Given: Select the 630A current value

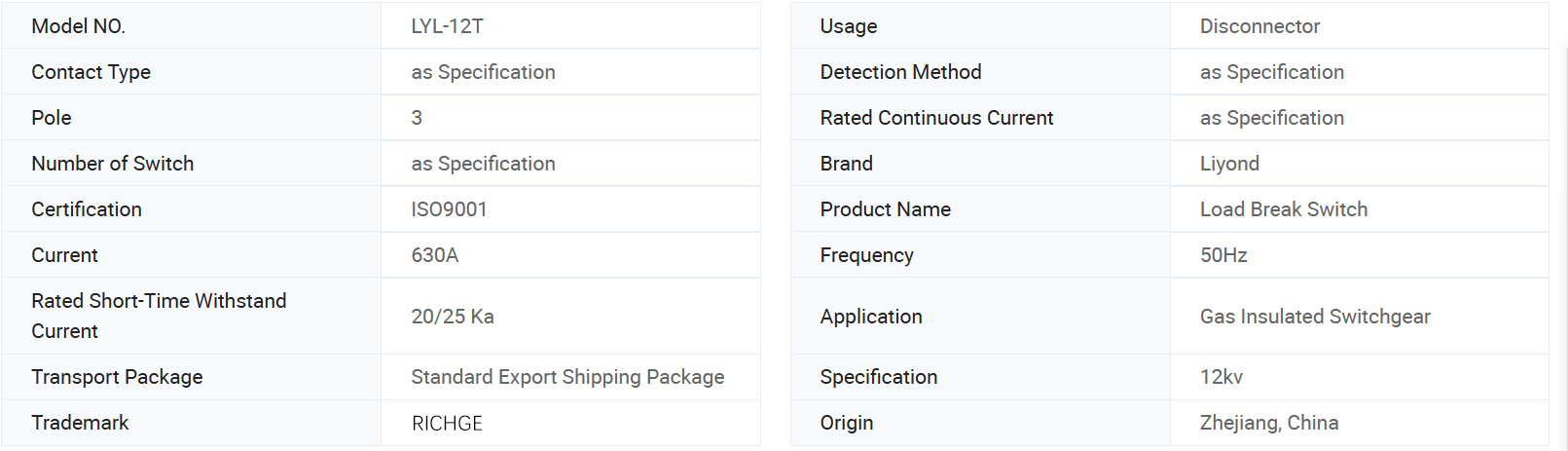Looking at the screenshot, I should pyautogui.click(x=434, y=255).
